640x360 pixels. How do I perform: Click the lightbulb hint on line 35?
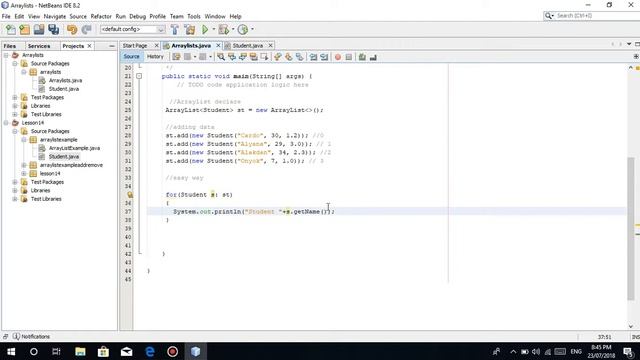(x=130, y=195)
